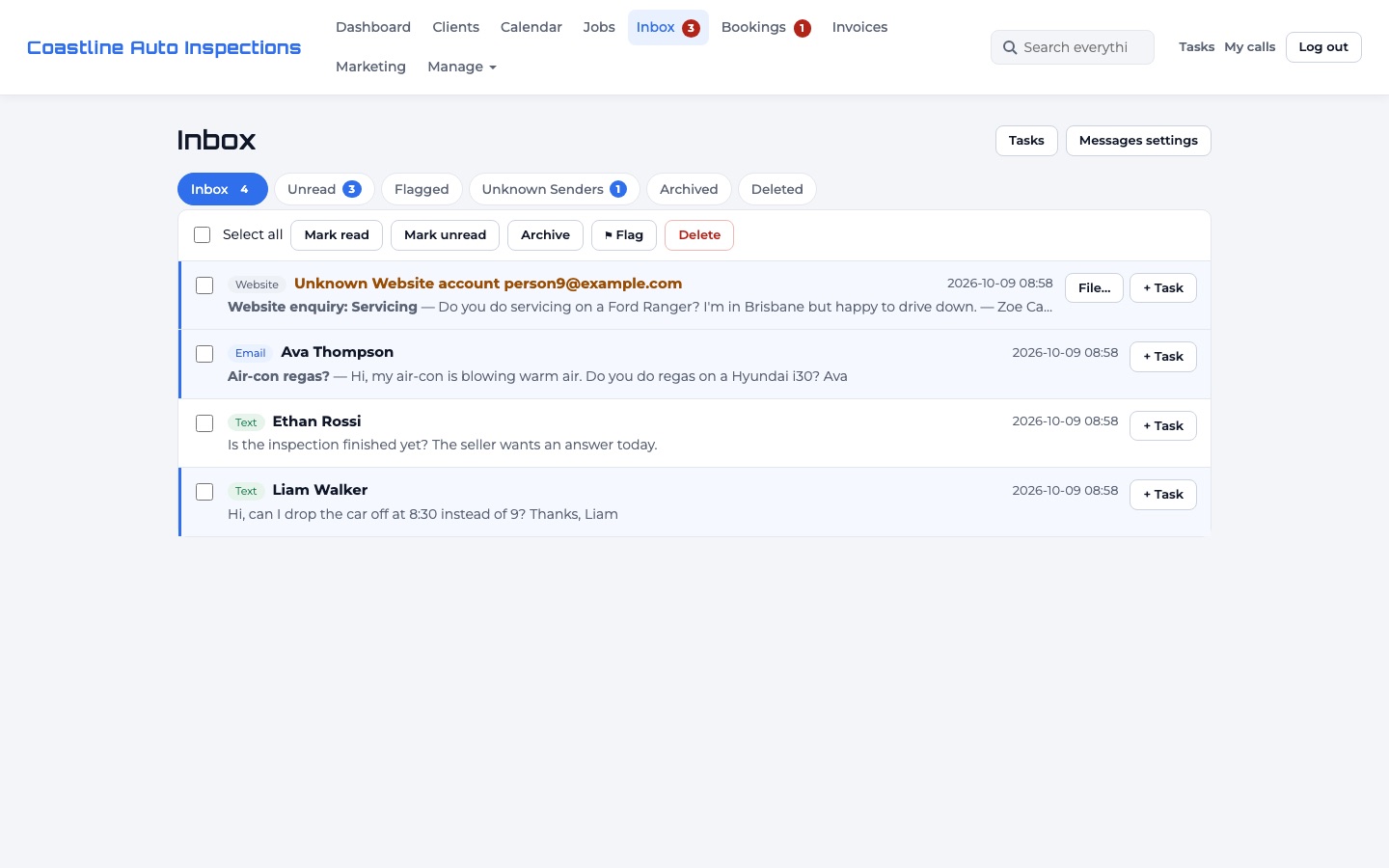This screenshot has width=1389, height=868.
Task: Open the Inbox item in the top navigation
Action: 668,27
